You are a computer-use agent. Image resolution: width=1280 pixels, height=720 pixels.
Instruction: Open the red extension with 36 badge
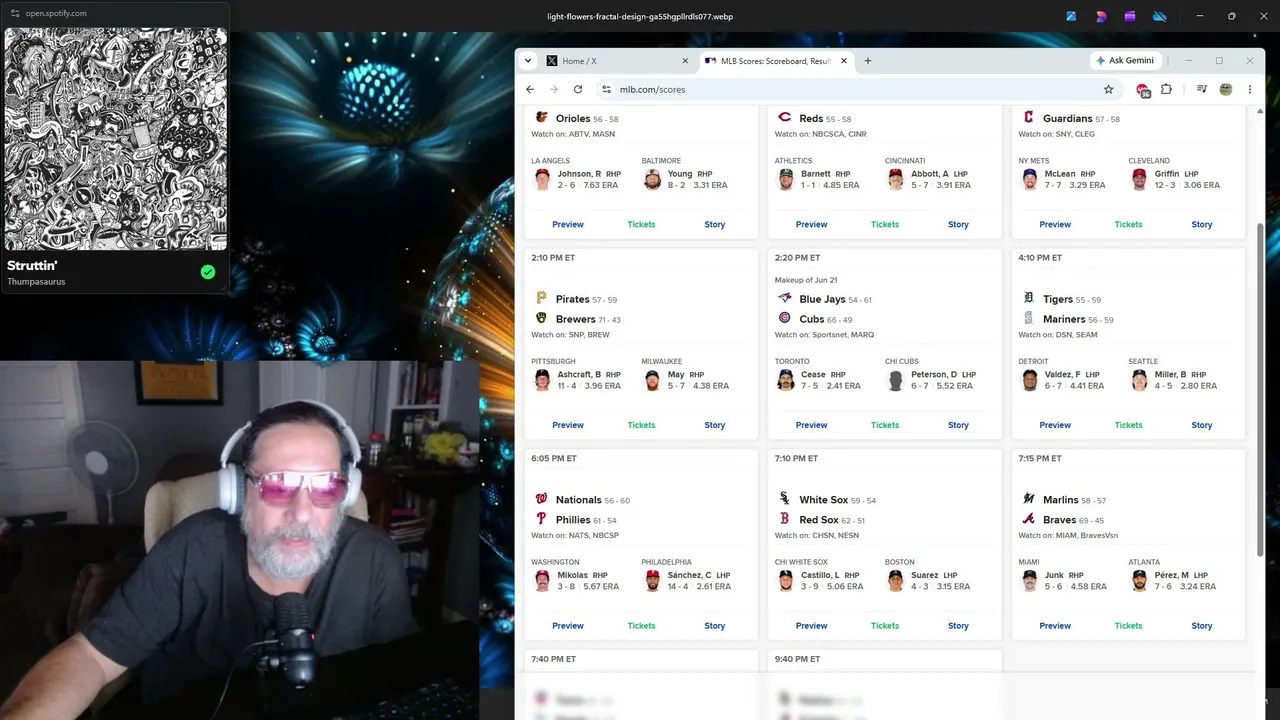[1143, 90]
